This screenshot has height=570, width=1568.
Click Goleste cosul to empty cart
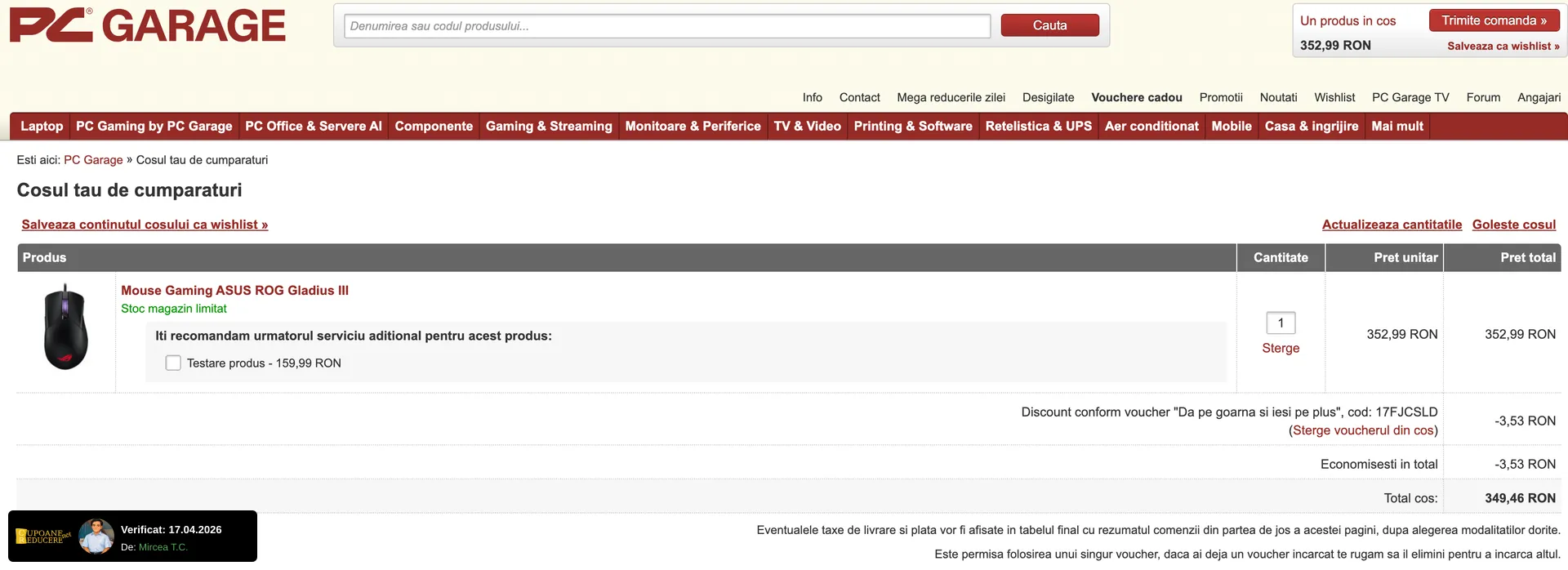tap(1513, 225)
